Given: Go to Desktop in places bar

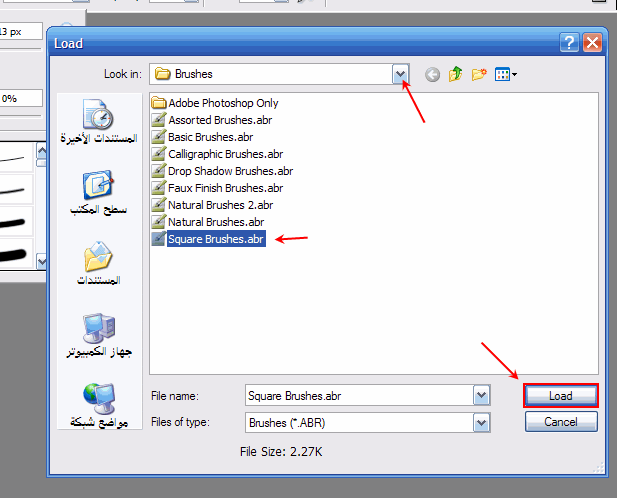Looking at the screenshot, I should tap(99, 193).
